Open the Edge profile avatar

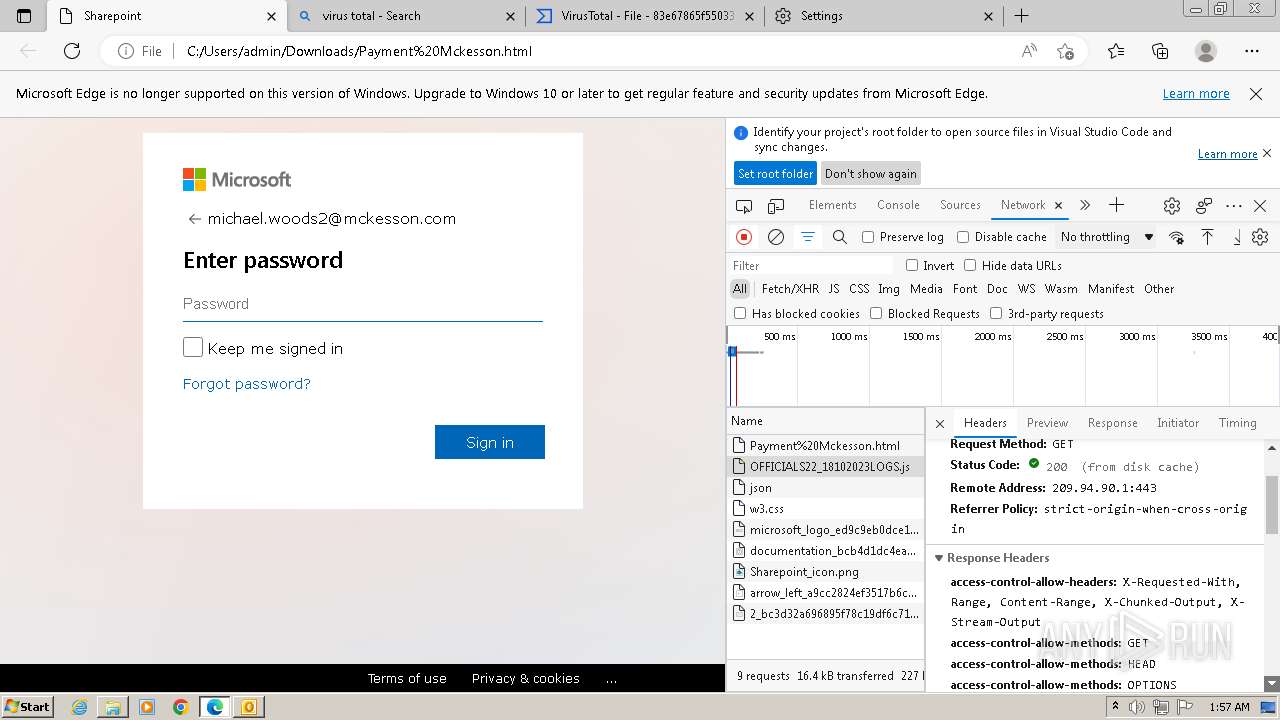coord(1206,51)
